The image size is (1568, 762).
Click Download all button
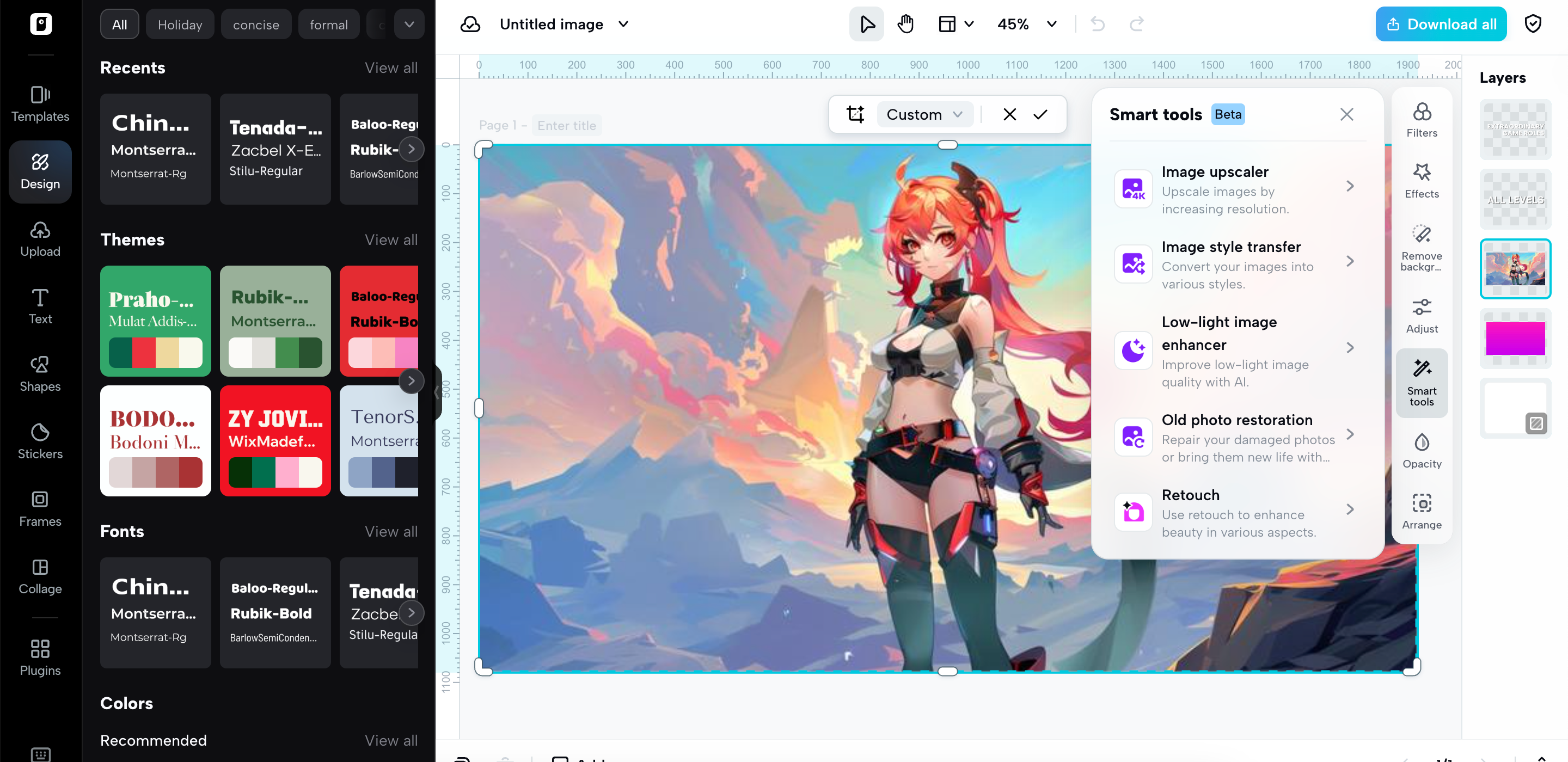[1441, 24]
